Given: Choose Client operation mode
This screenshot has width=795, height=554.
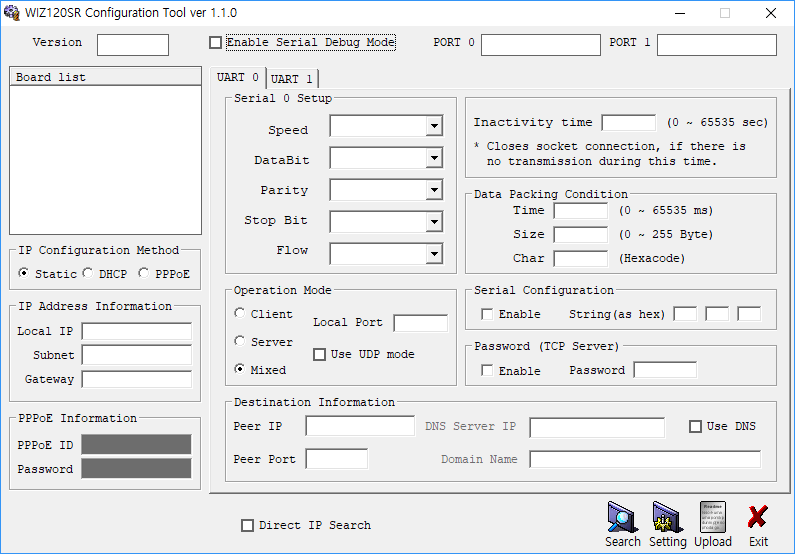Looking at the screenshot, I should [240, 313].
